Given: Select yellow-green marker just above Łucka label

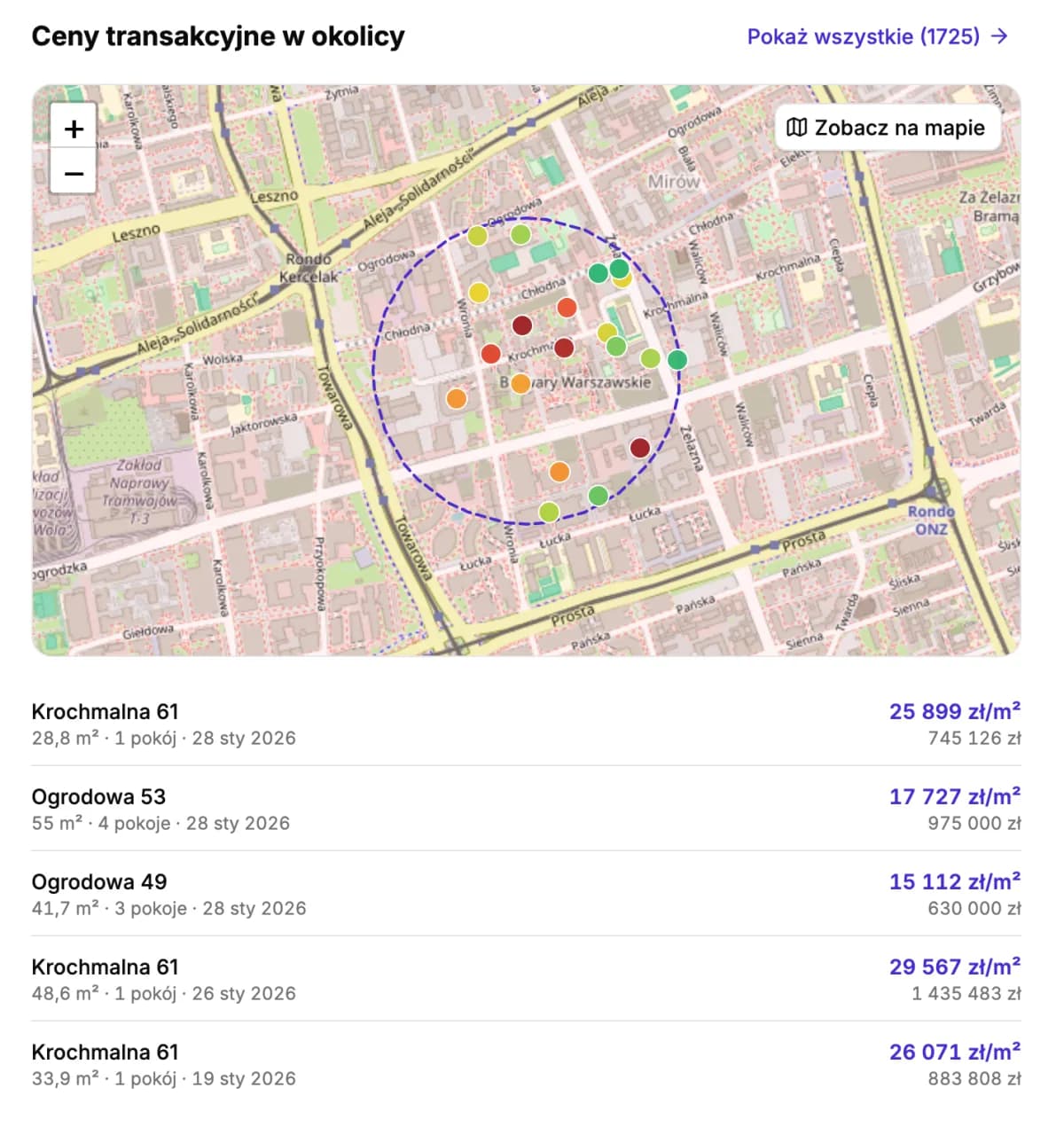Looking at the screenshot, I should [x=549, y=512].
